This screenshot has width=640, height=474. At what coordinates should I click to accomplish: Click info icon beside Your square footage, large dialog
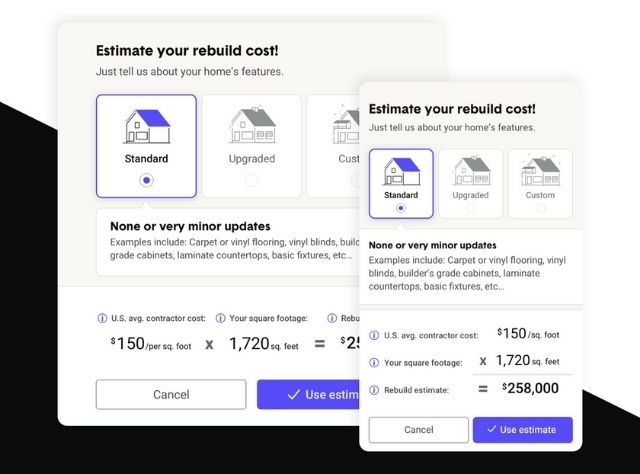pos(220,318)
